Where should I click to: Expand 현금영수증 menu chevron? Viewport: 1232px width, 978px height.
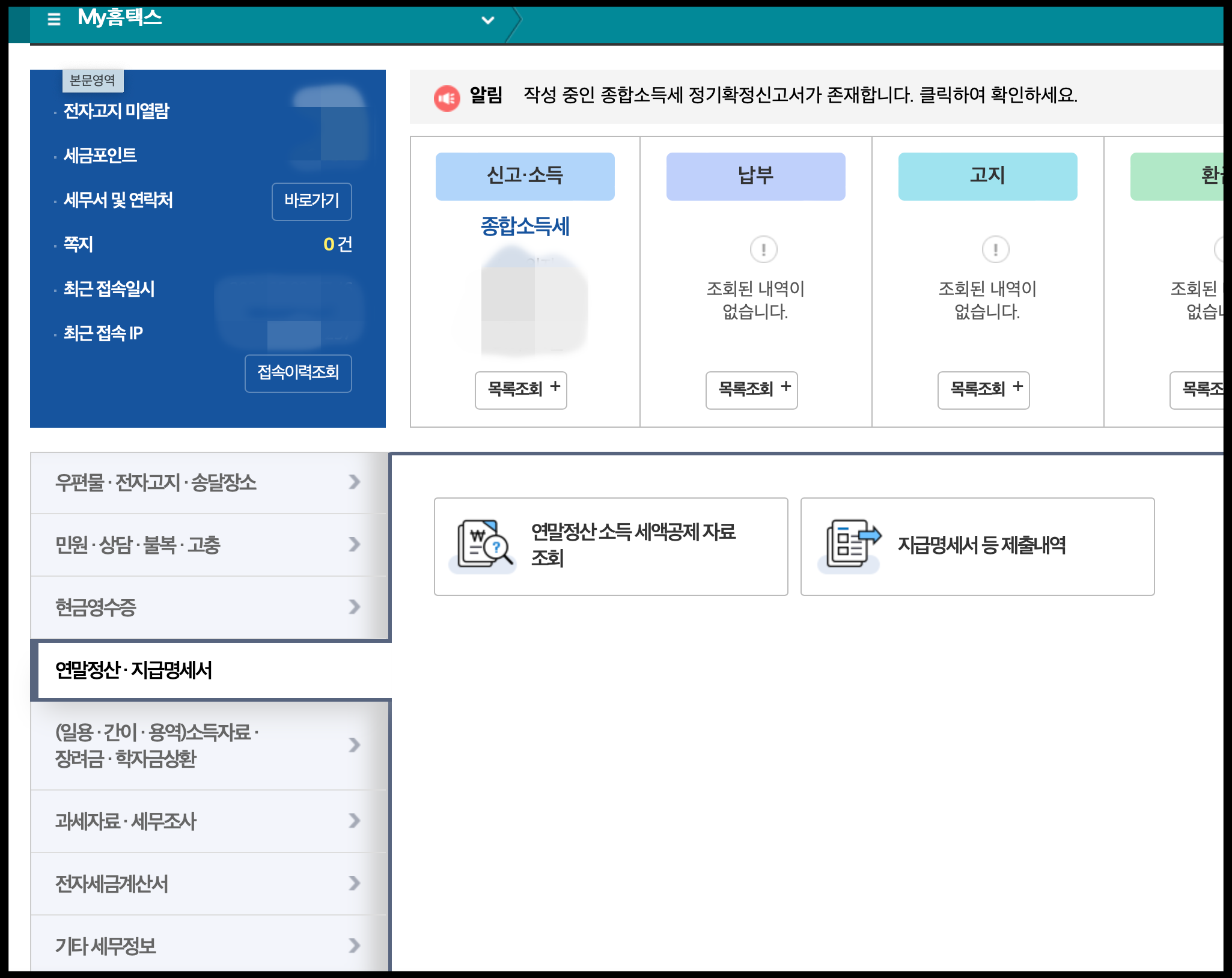pyautogui.click(x=355, y=607)
